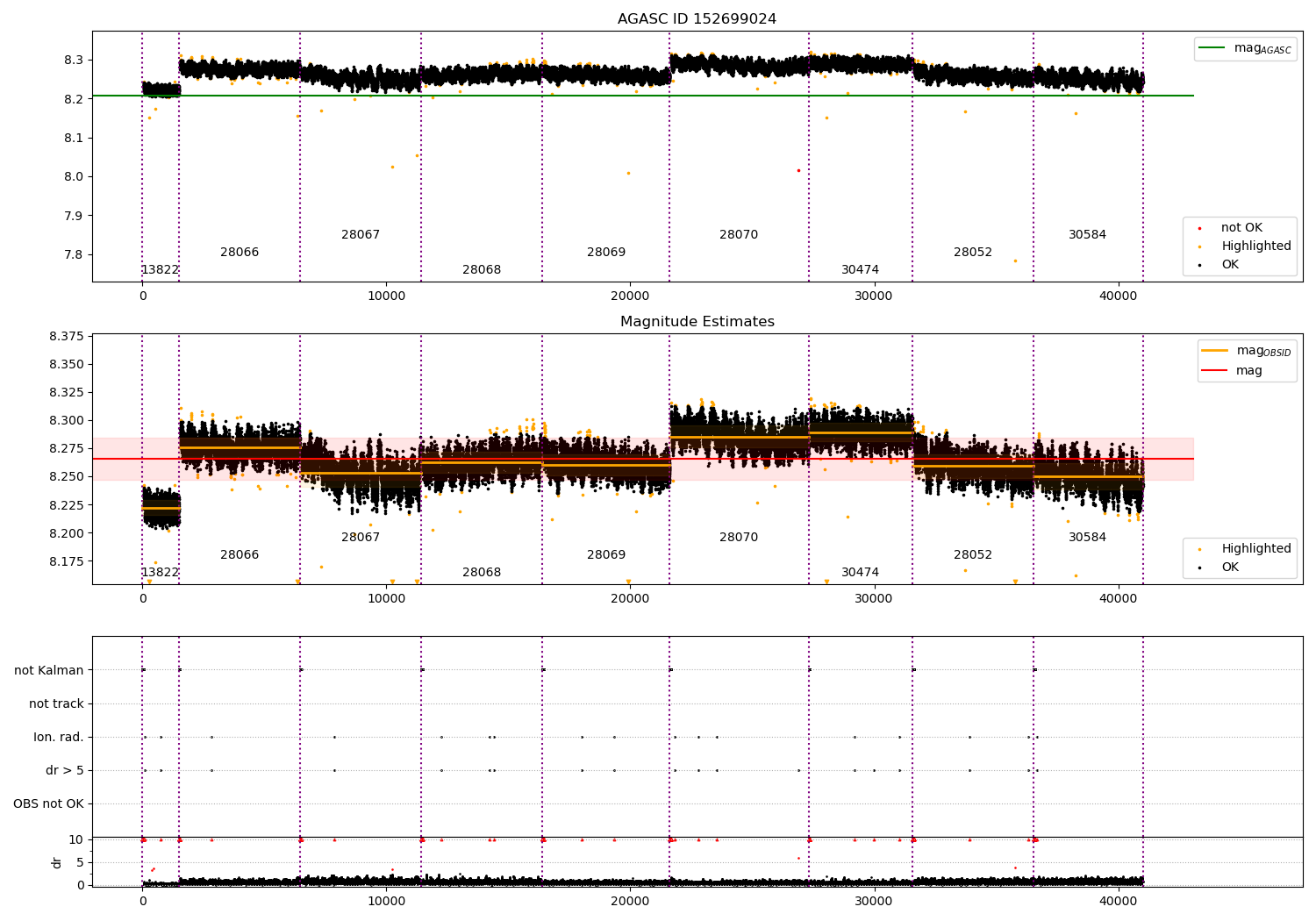Click OBSID 28066 in the Magnitude Estimates panel
The image size is (1316, 921).
click(240, 555)
